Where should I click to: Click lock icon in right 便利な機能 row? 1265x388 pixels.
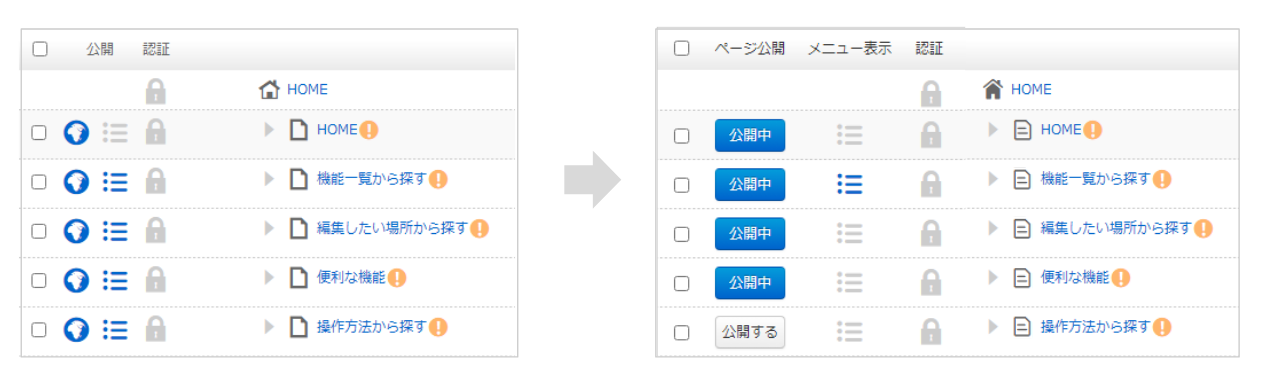pyautogui.click(x=931, y=282)
